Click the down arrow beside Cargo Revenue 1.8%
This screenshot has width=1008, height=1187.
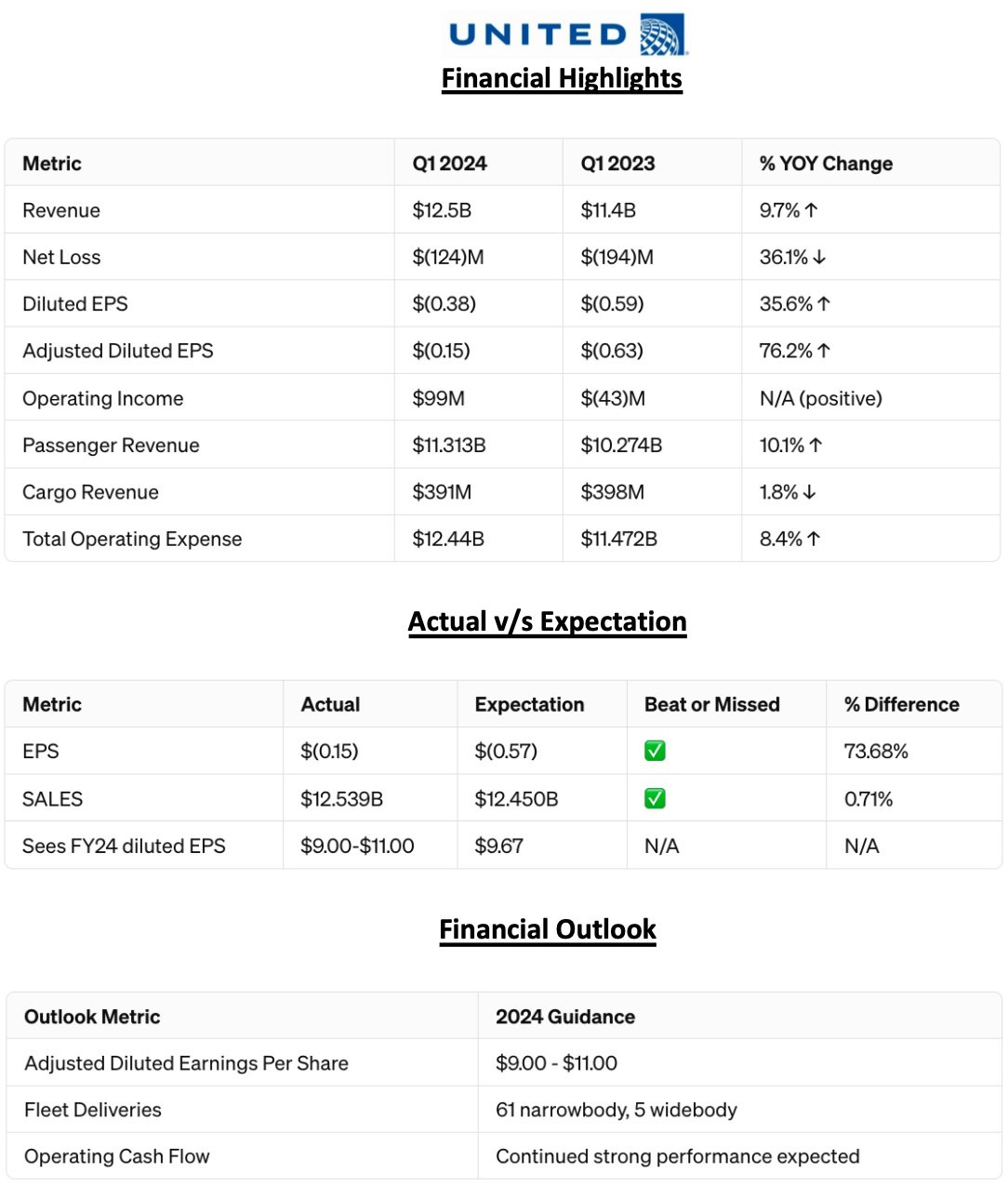click(x=809, y=492)
